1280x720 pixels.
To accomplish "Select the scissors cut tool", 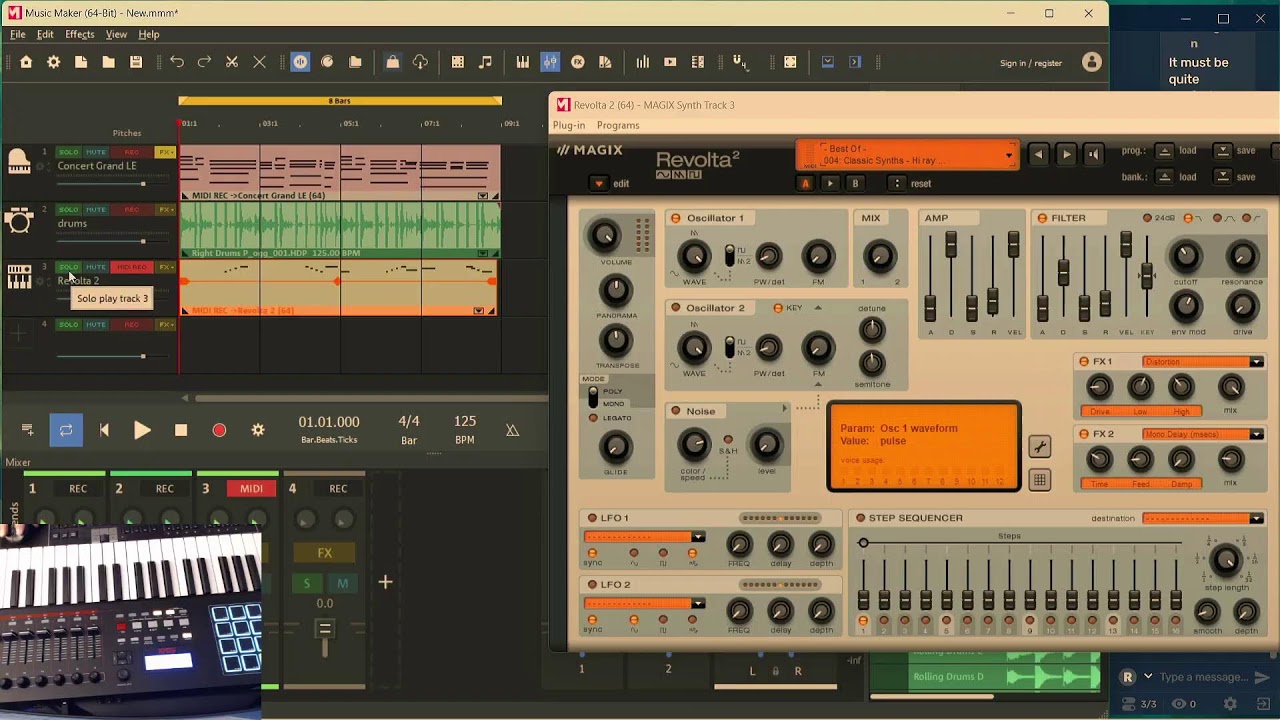I will coord(232,62).
